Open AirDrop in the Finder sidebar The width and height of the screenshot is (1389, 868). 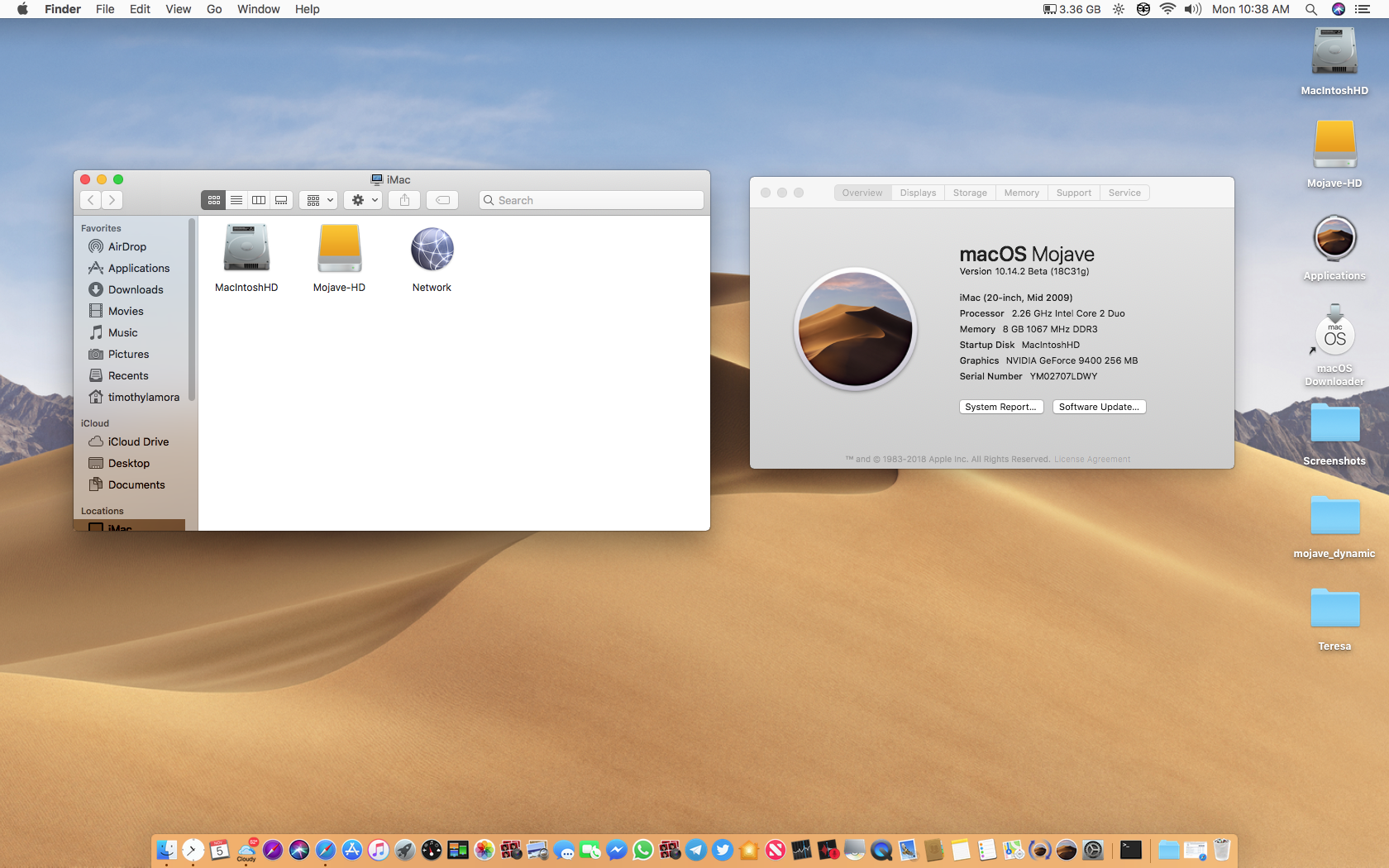click(126, 246)
